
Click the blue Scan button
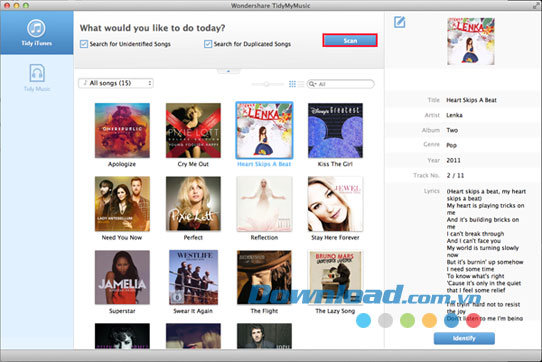pyautogui.click(x=350, y=40)
